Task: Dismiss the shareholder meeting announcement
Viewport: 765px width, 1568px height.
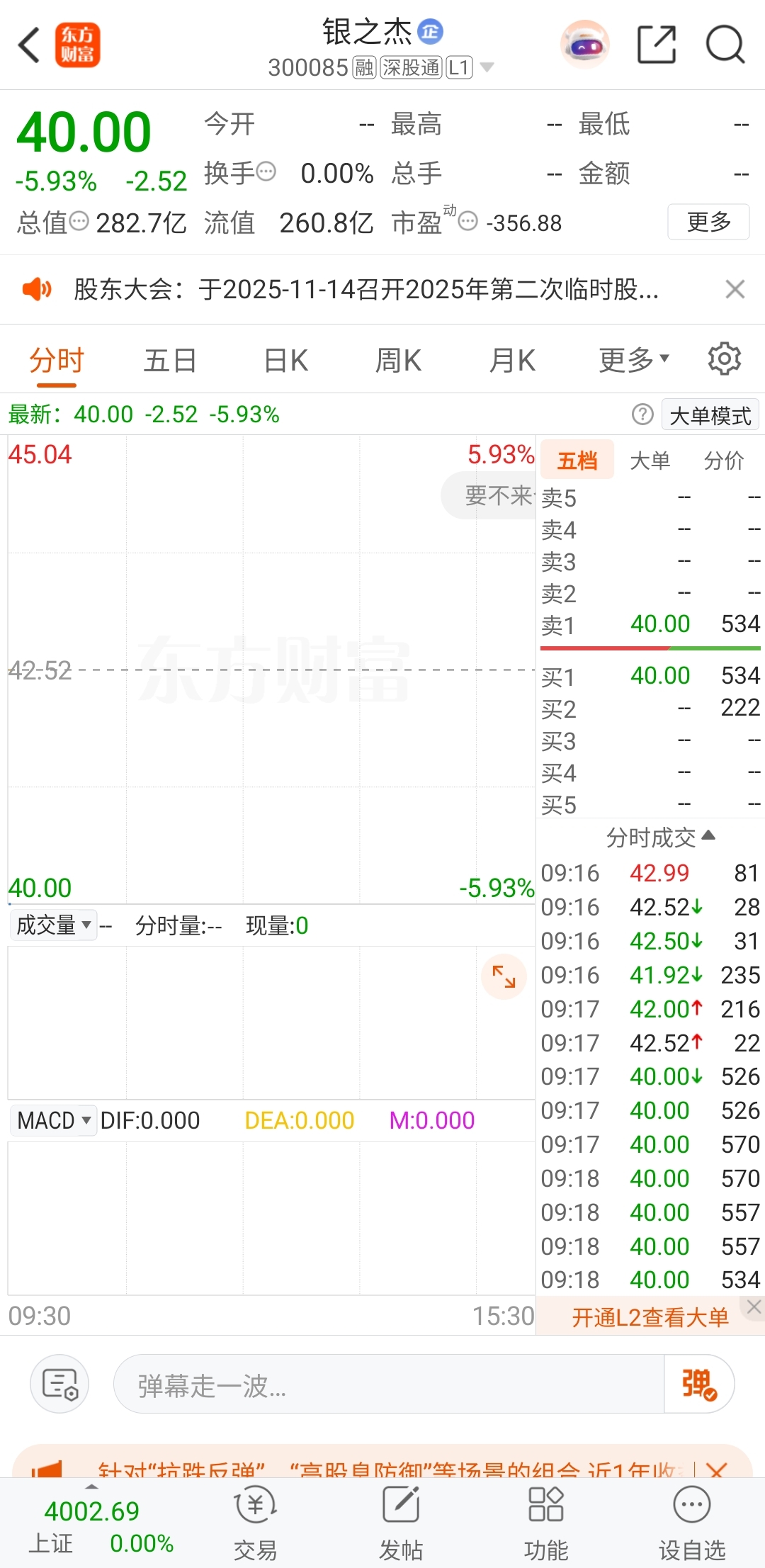Action: (735, 289)
